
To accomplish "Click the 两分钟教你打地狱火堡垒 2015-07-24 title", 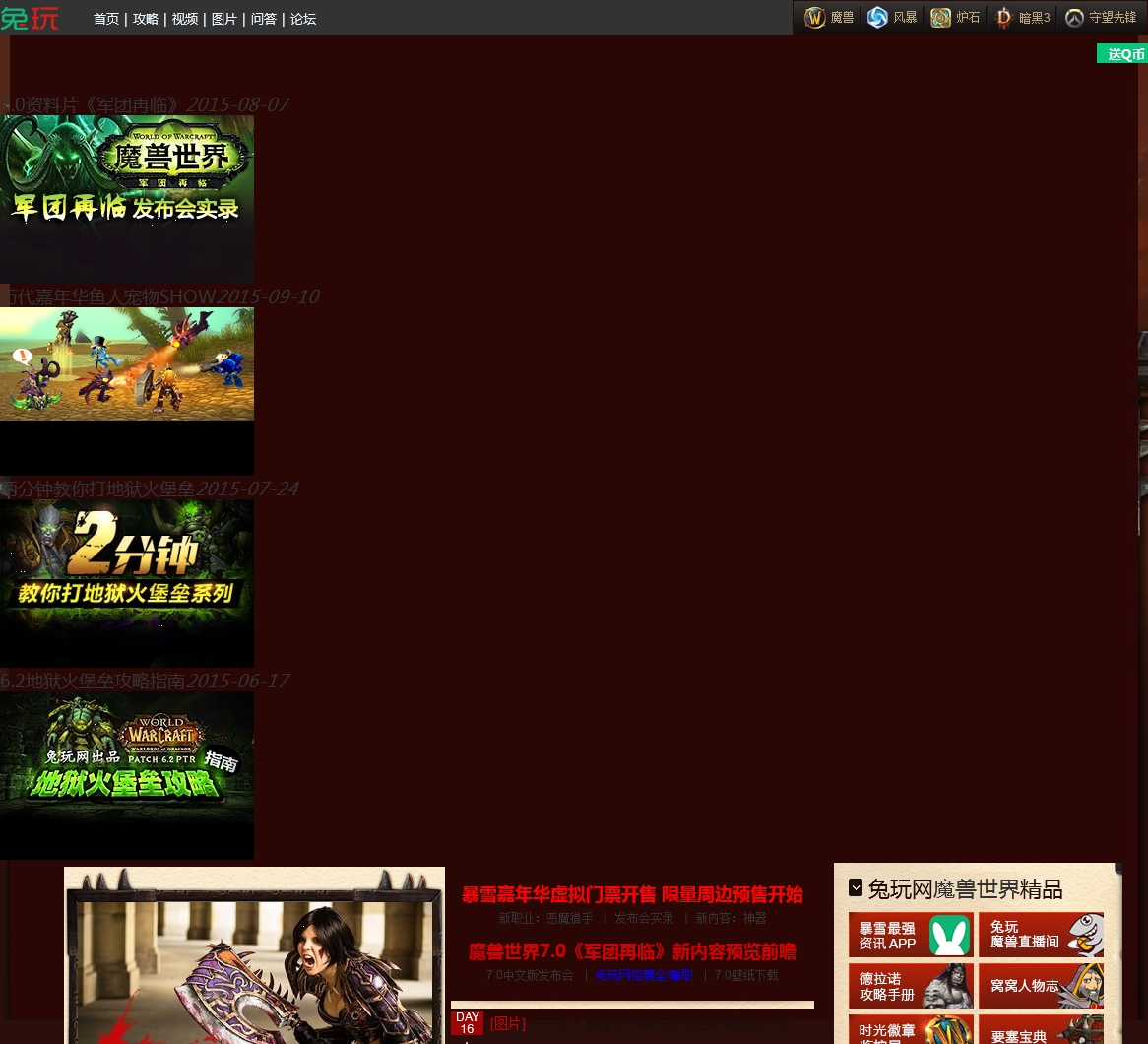I will click(x=150, y=489).
